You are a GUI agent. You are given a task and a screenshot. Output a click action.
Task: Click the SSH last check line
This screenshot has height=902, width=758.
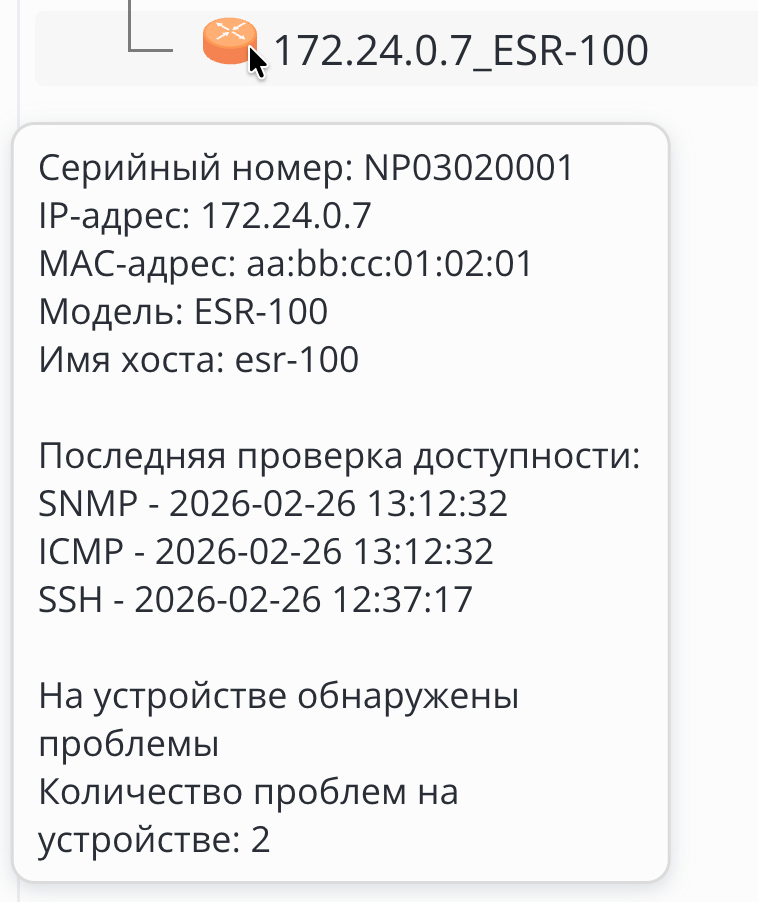[x=256, y=600]
